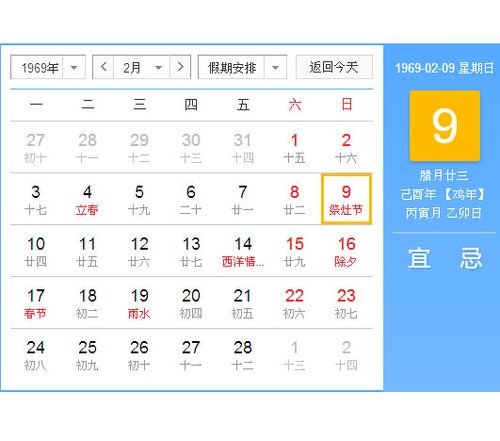
Task: Select February 17 春节
Action: [36, 303]
